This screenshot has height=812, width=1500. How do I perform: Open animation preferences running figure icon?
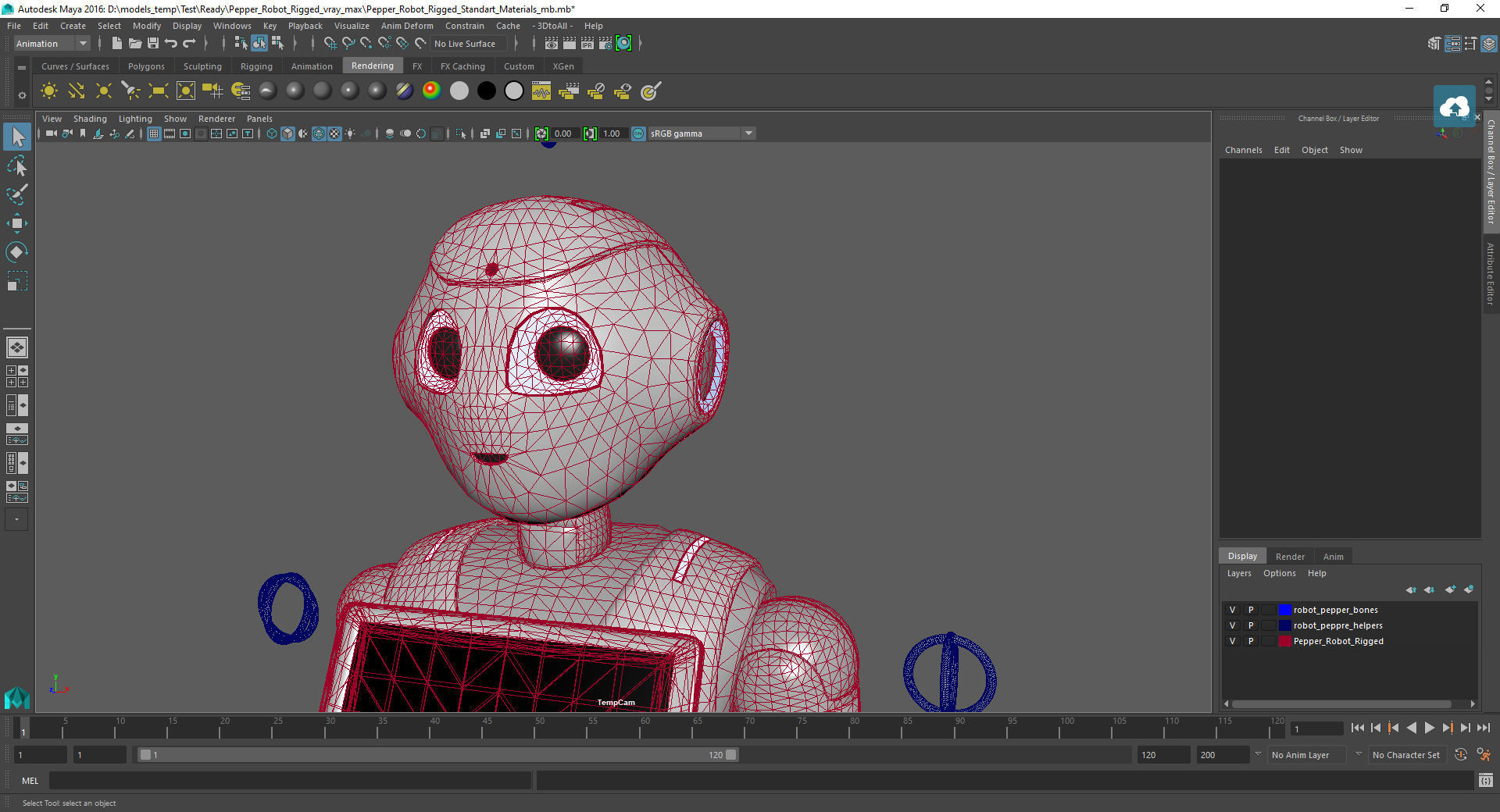tap(1483, 755)
